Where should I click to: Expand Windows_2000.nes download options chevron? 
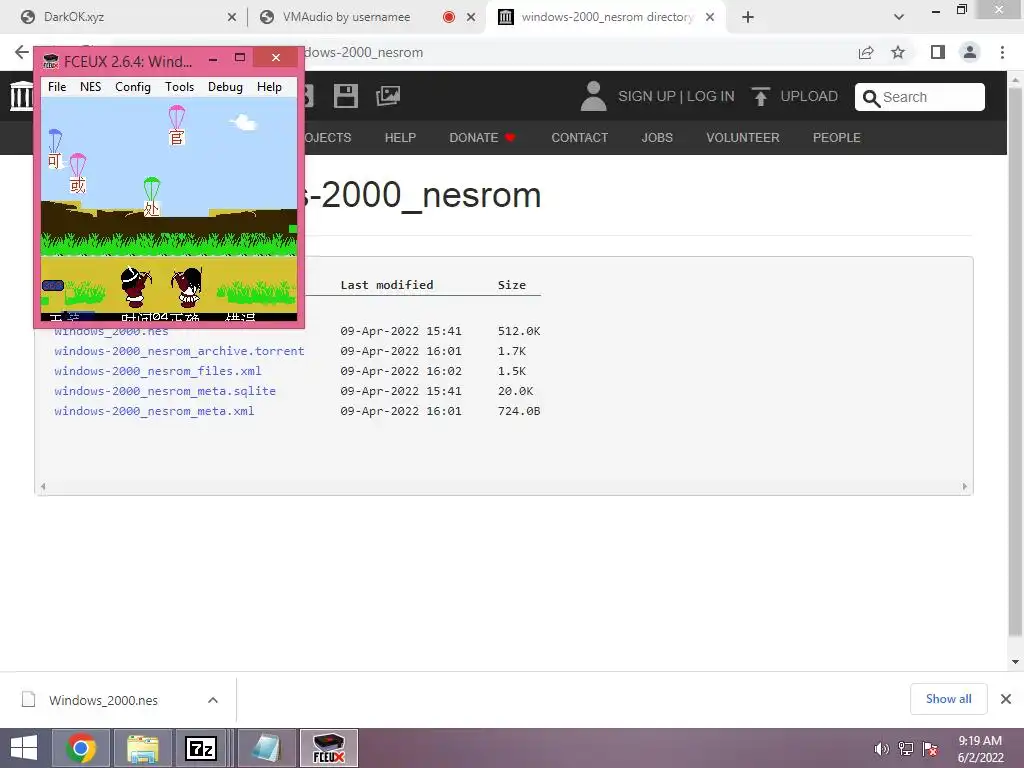click(x=213, y=700)
